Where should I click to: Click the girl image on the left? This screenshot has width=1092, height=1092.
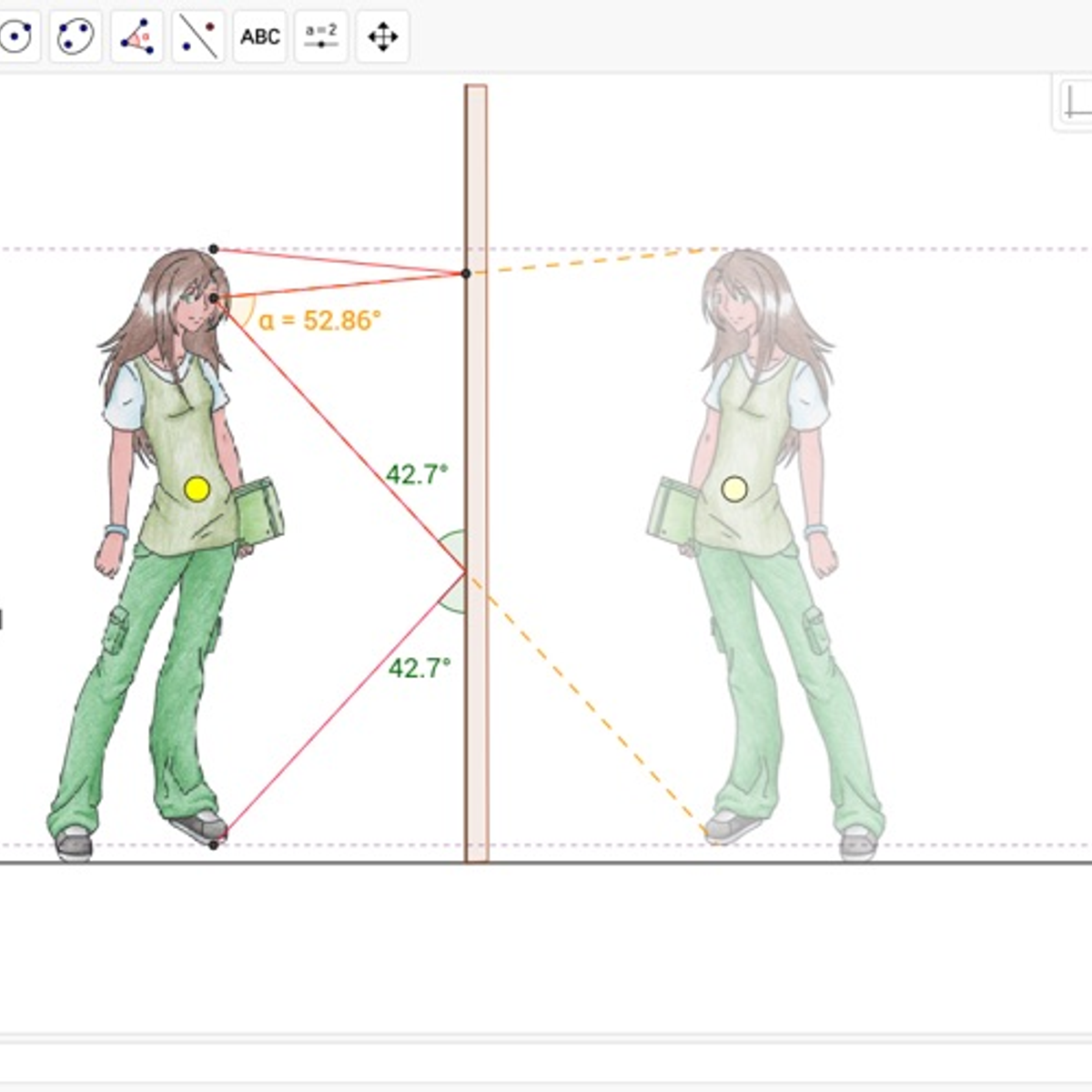tap(166, 553)
